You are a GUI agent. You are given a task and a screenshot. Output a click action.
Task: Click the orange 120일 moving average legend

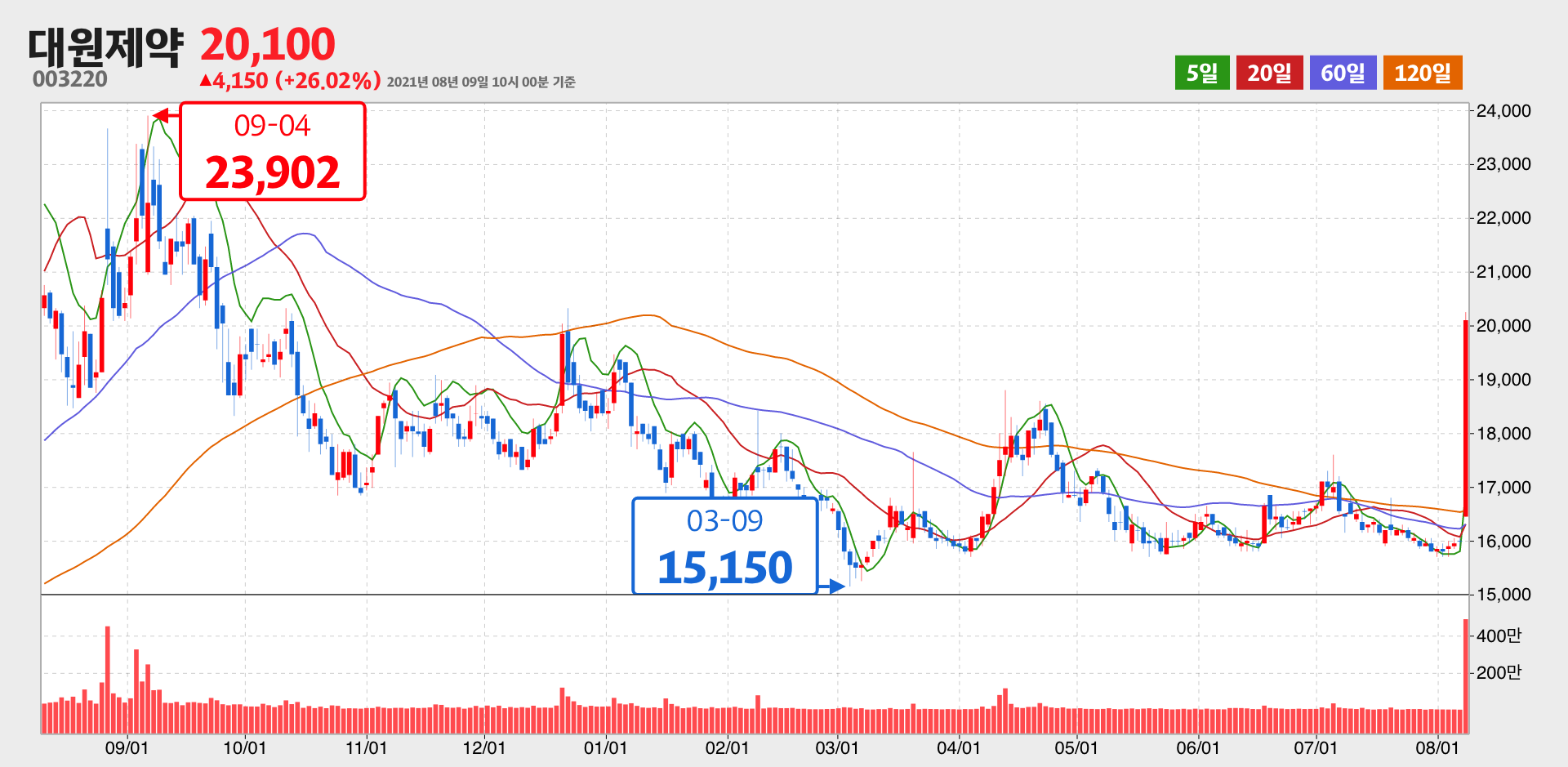pyautogui.click(x=1423, y=73)
